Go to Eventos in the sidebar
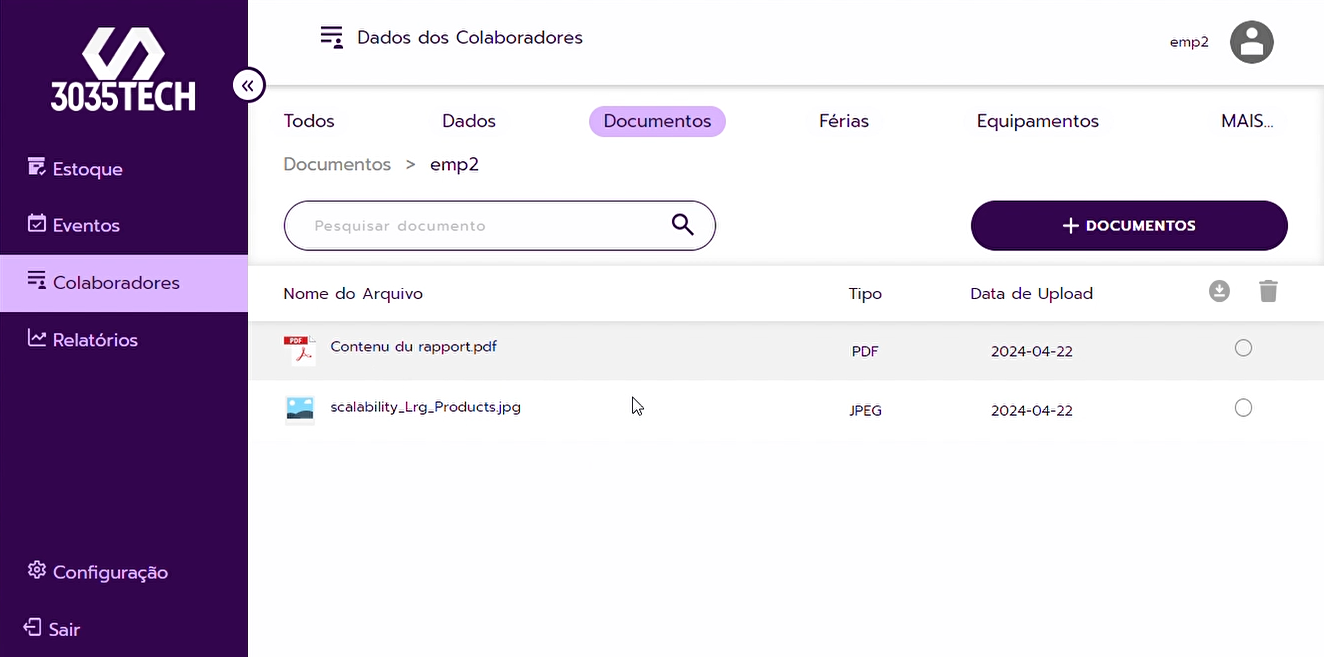 tap(73, 225)
